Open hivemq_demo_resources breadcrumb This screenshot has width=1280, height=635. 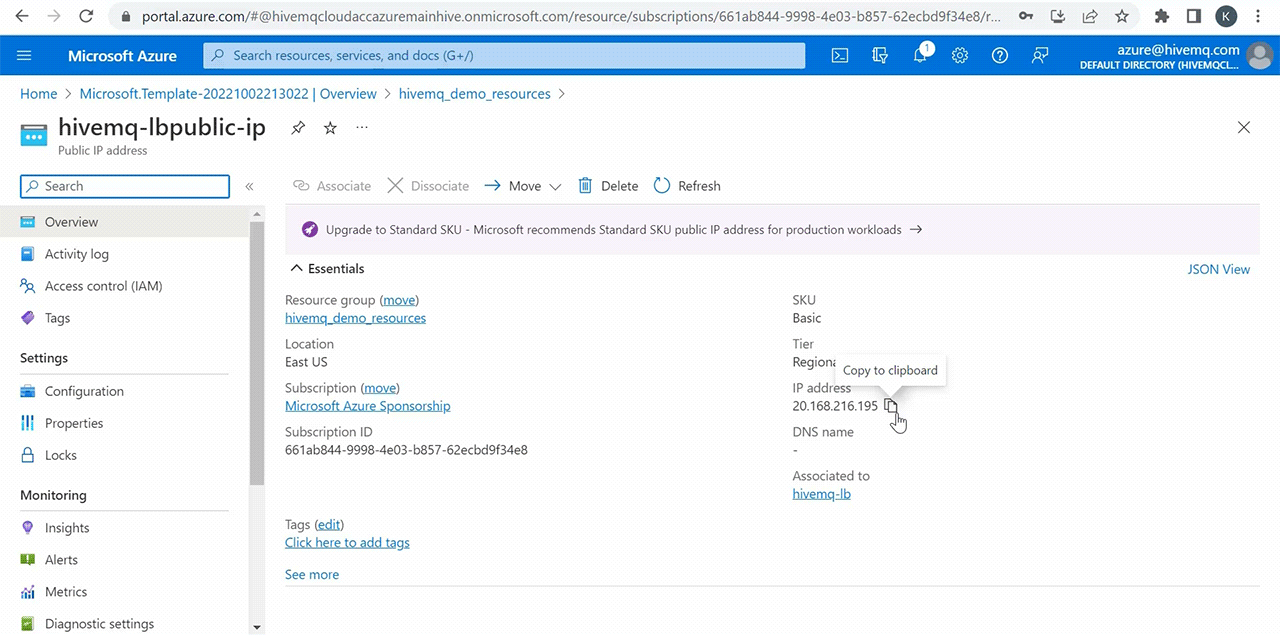[475, 94]
